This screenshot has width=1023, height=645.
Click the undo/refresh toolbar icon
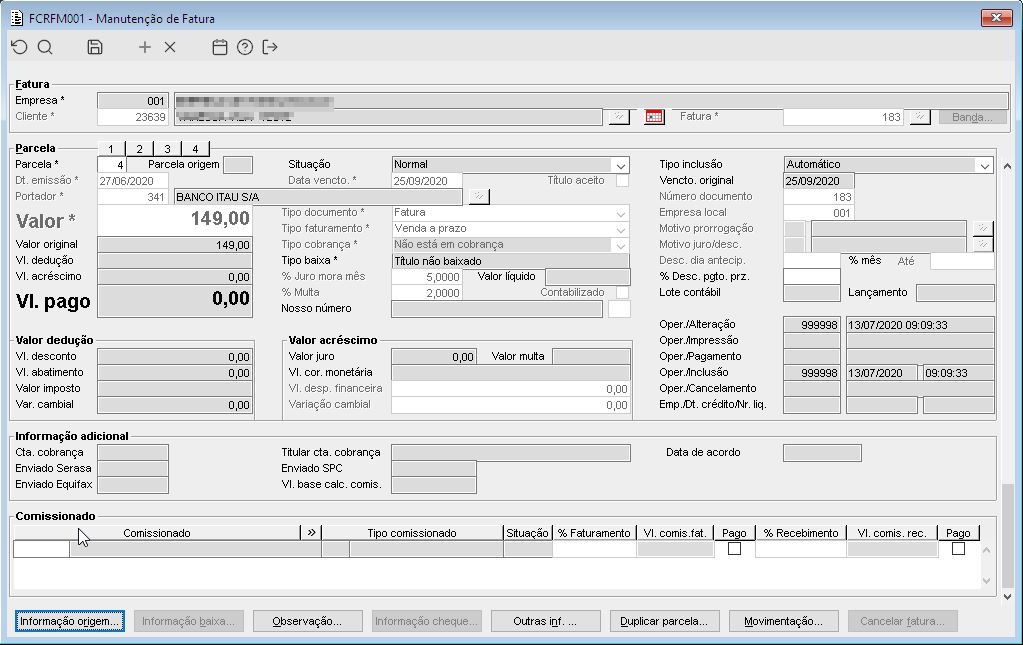coord(19,47)
